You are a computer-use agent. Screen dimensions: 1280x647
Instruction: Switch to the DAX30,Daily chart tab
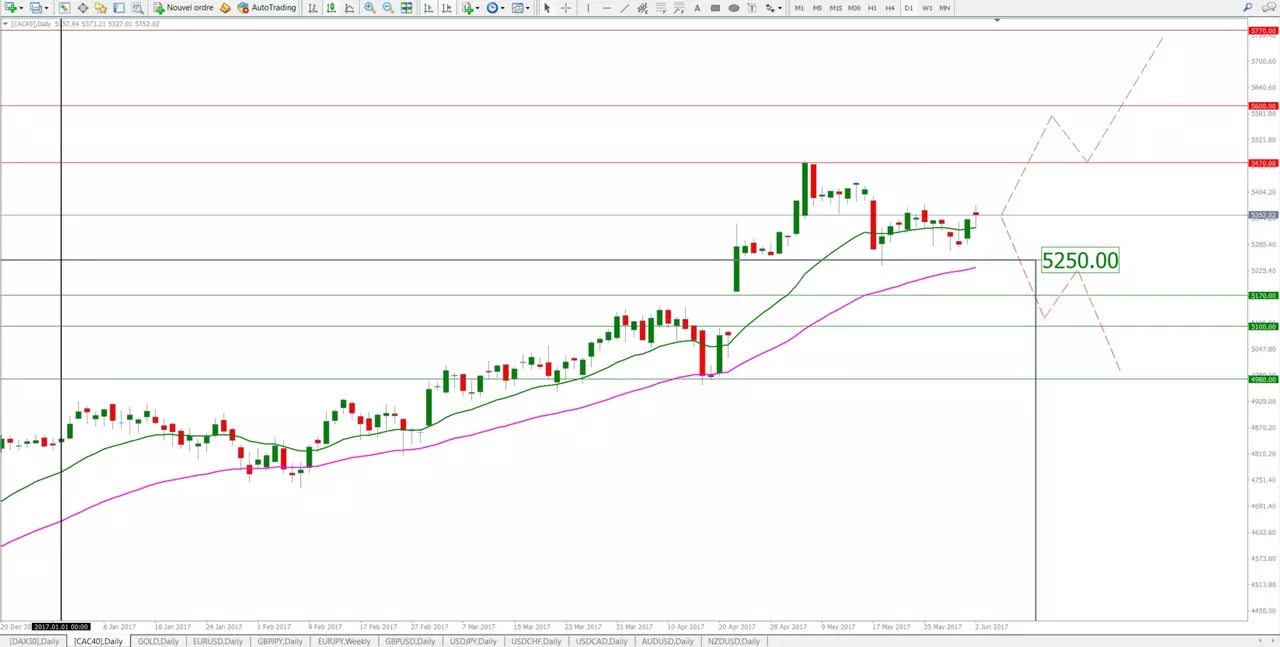[x=35, y=641]
